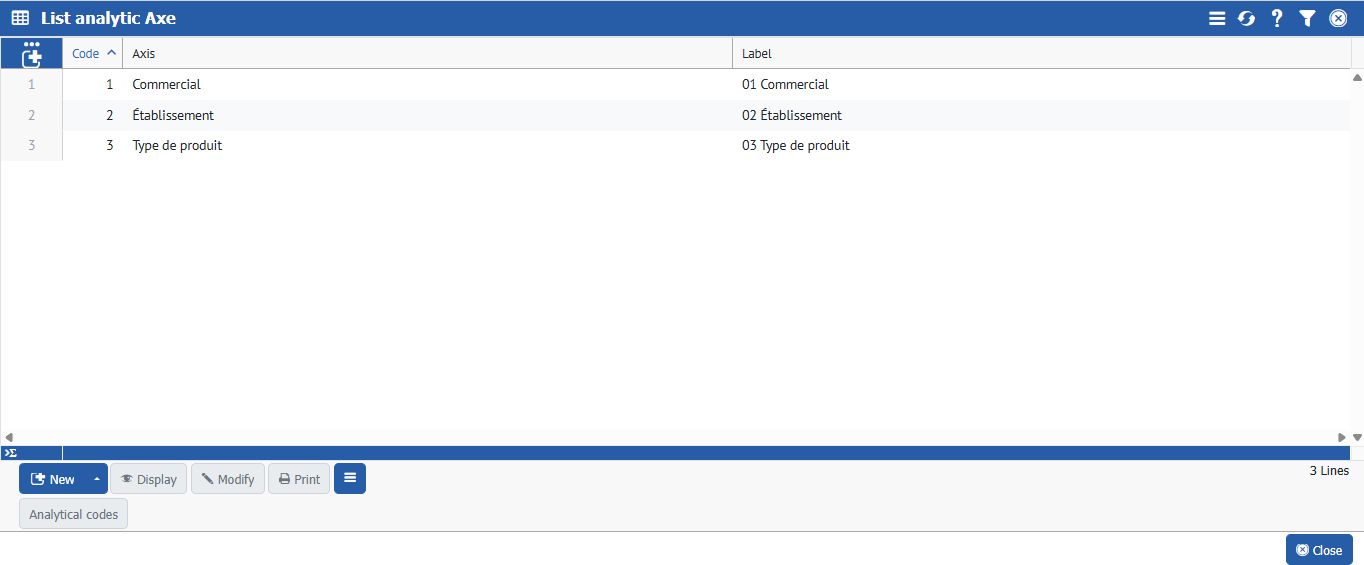The image size is (1364, 565).
Task: Open the hamburger menu in title bar
Action: coord(1217,18)
